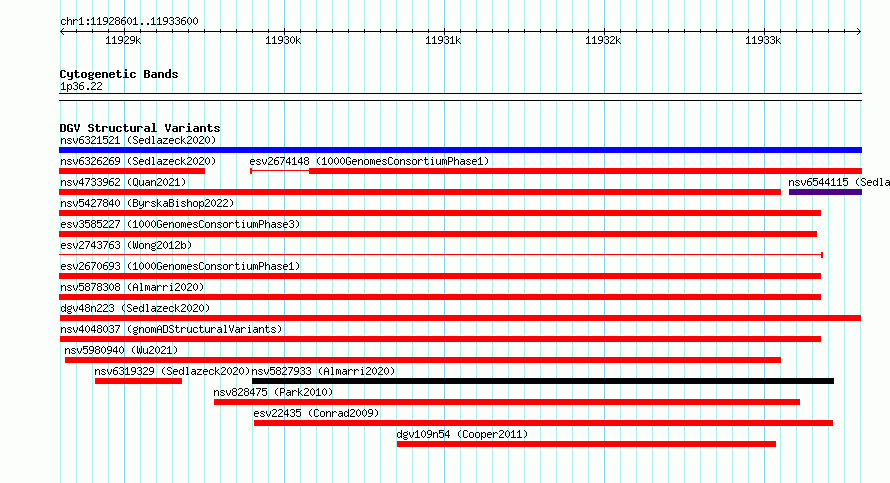Select the nsv5878308 red variant bar
This screenshot has width=890, height=483.
pyautogui.click(x=440, y=297)
